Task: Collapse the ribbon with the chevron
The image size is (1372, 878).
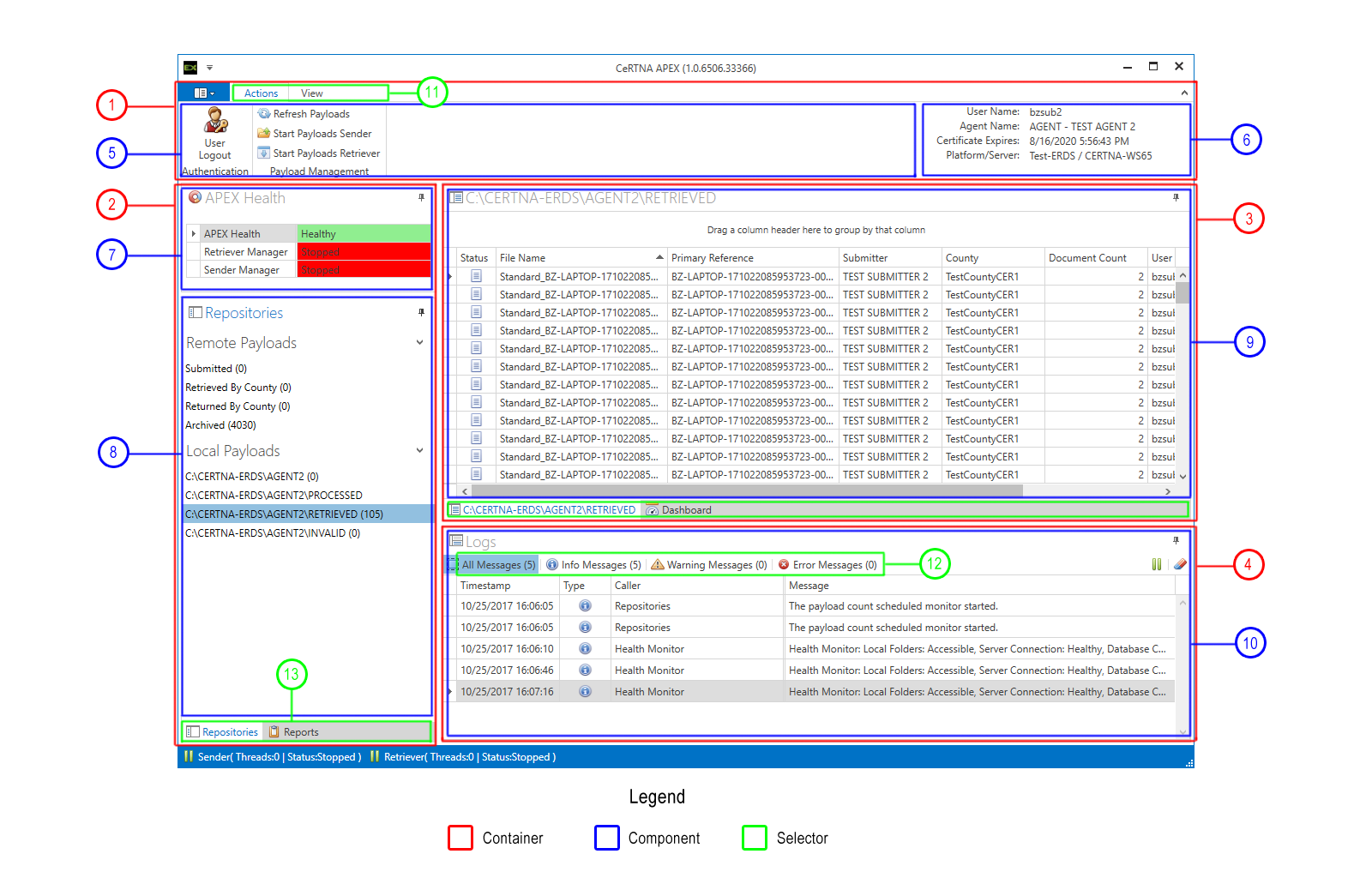Action: (1184, 93)
